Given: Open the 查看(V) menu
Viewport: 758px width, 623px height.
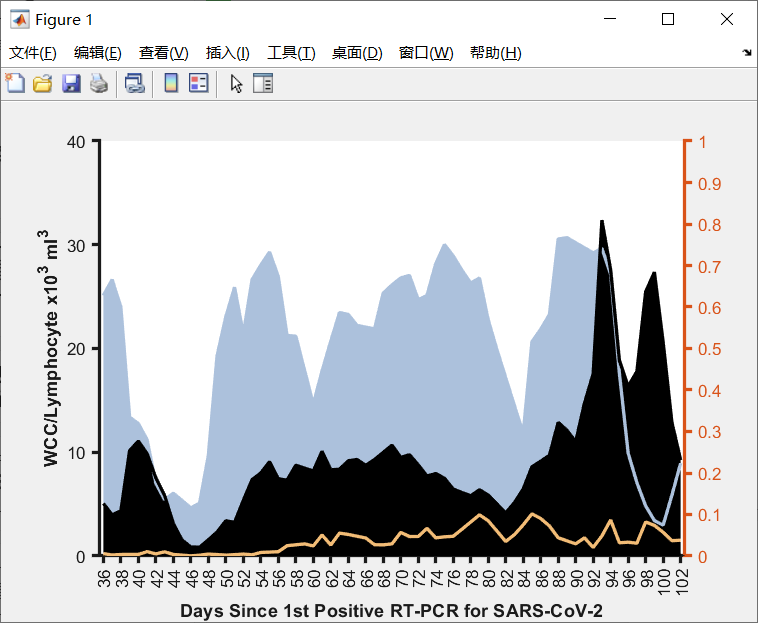Looking at the screenshot, I should click(x=163, y=53).
